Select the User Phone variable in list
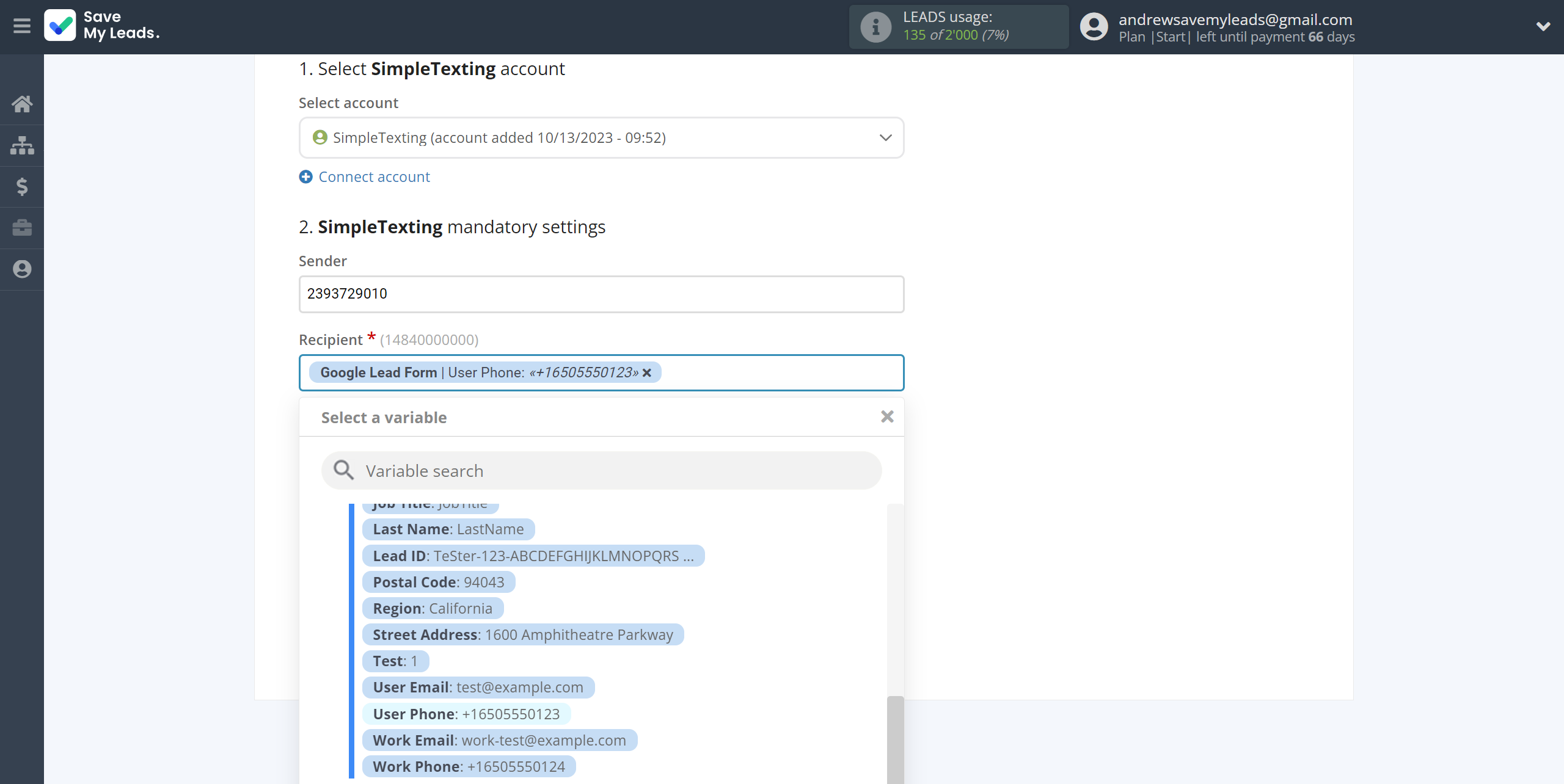The width and height of the screenshot is (1564, 784). coord(466,714)
